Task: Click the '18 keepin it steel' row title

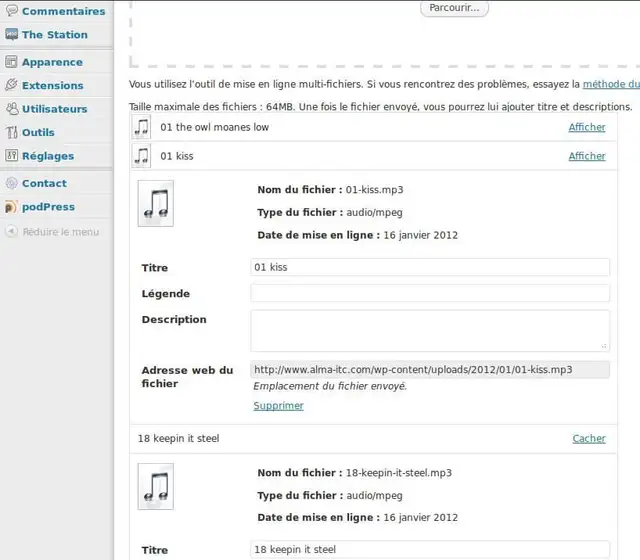Action: coord(178,438)
